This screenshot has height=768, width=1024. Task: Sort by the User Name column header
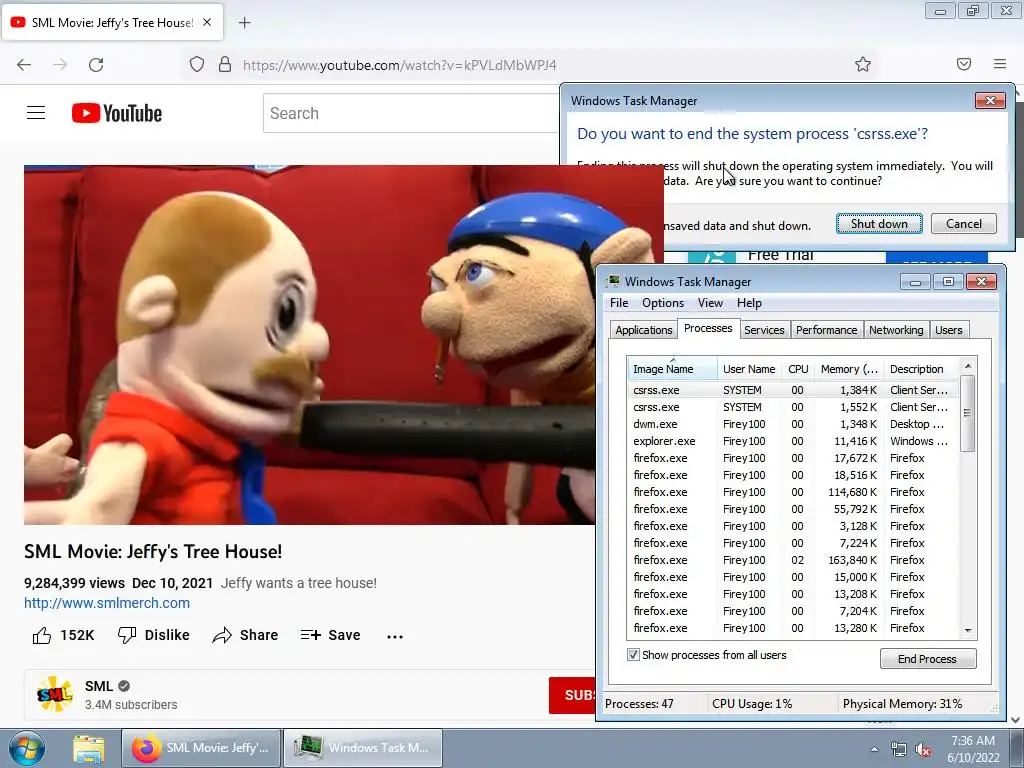point(749,369)
